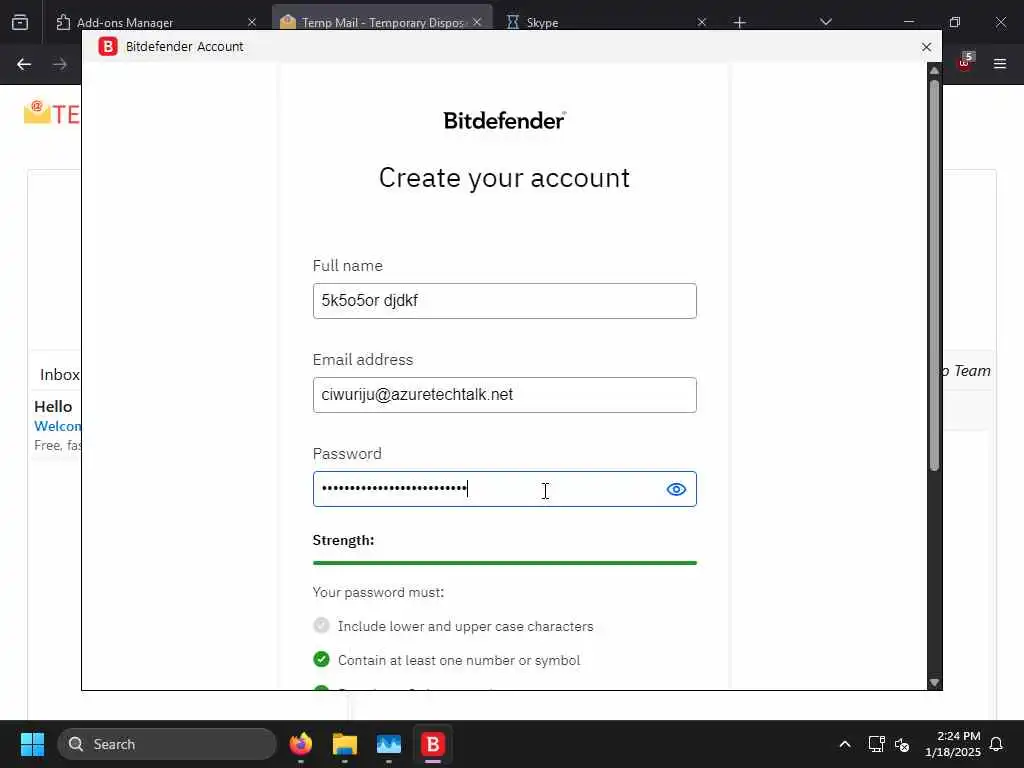Open Firefox View icon
The image size is (1024, 768).
point(20,22)
